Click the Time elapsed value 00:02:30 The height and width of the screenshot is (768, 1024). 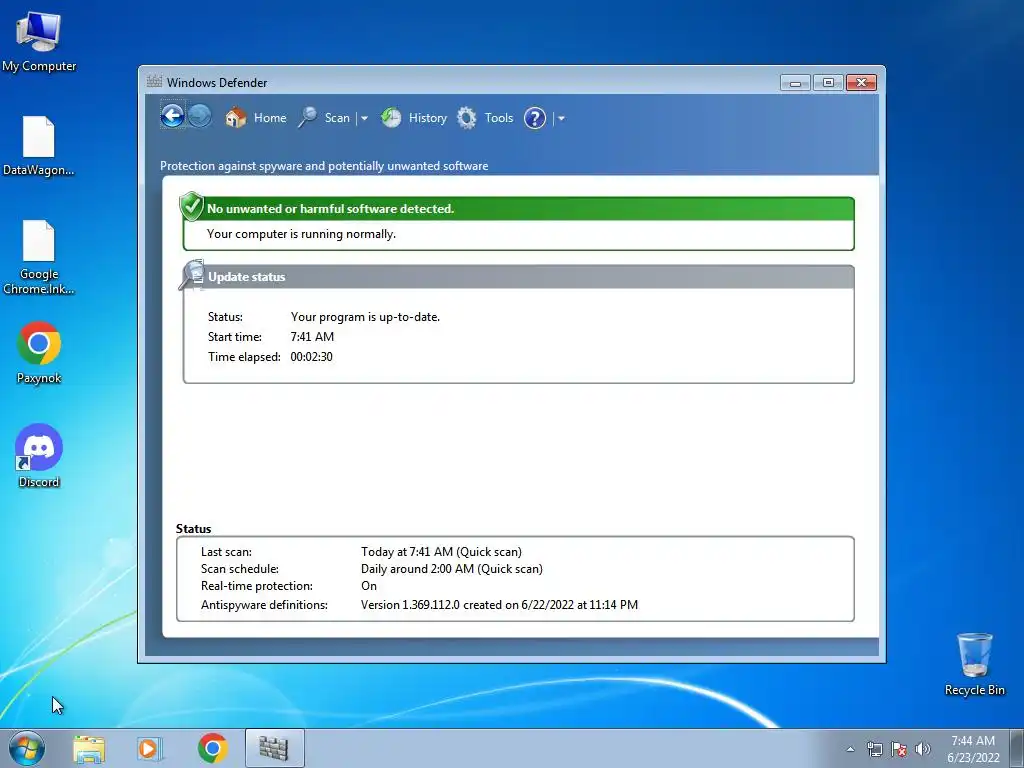click(312, 357)
